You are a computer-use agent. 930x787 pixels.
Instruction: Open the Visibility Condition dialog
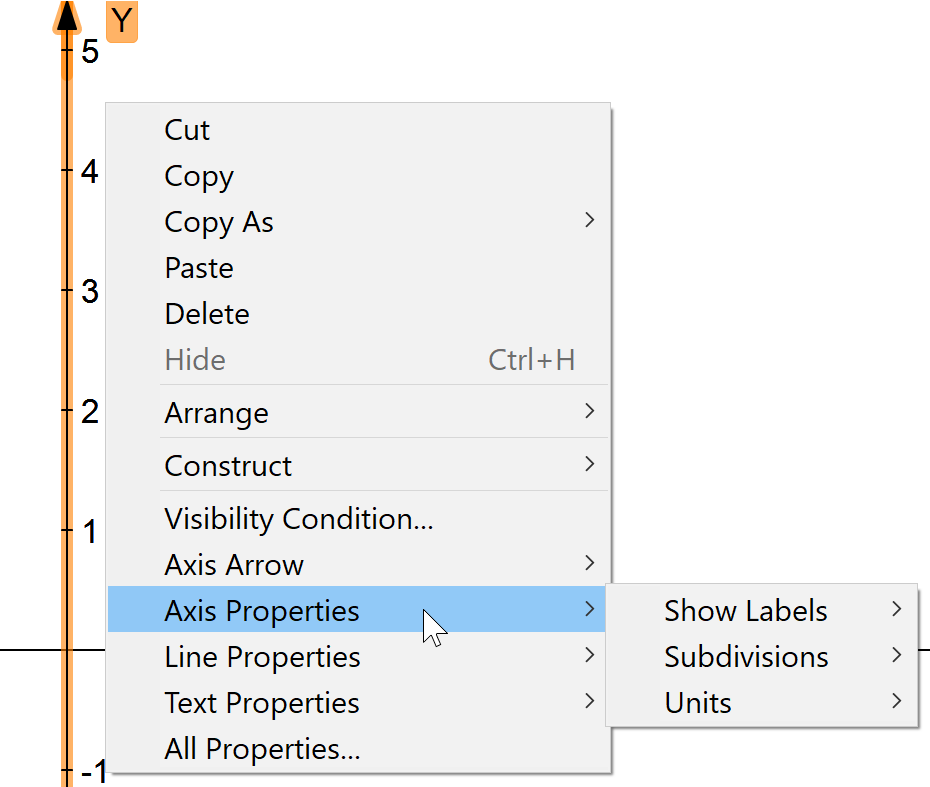(x=299, y=518)
